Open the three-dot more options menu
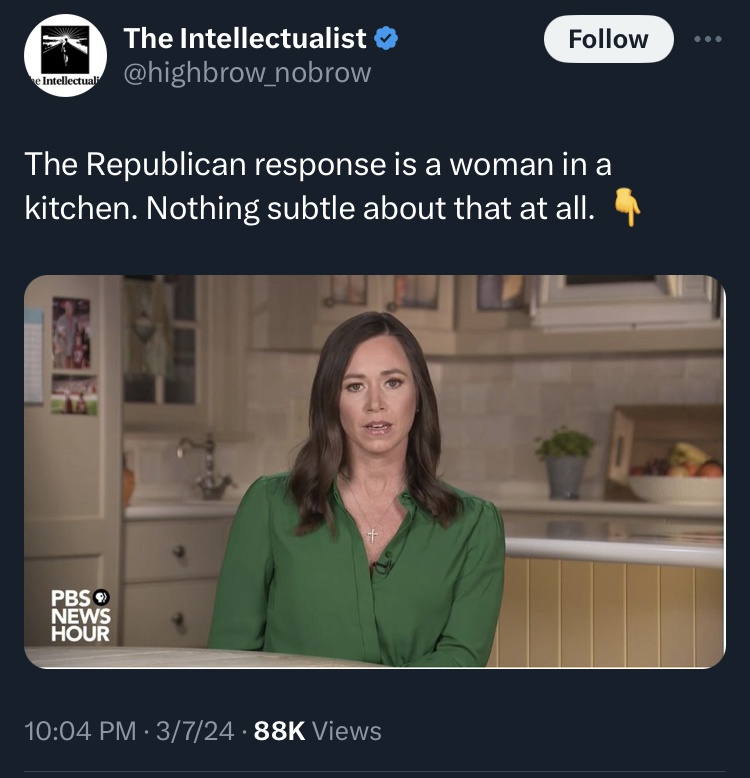750x778 pixels. pyautogui.click(x=710, y=39)
